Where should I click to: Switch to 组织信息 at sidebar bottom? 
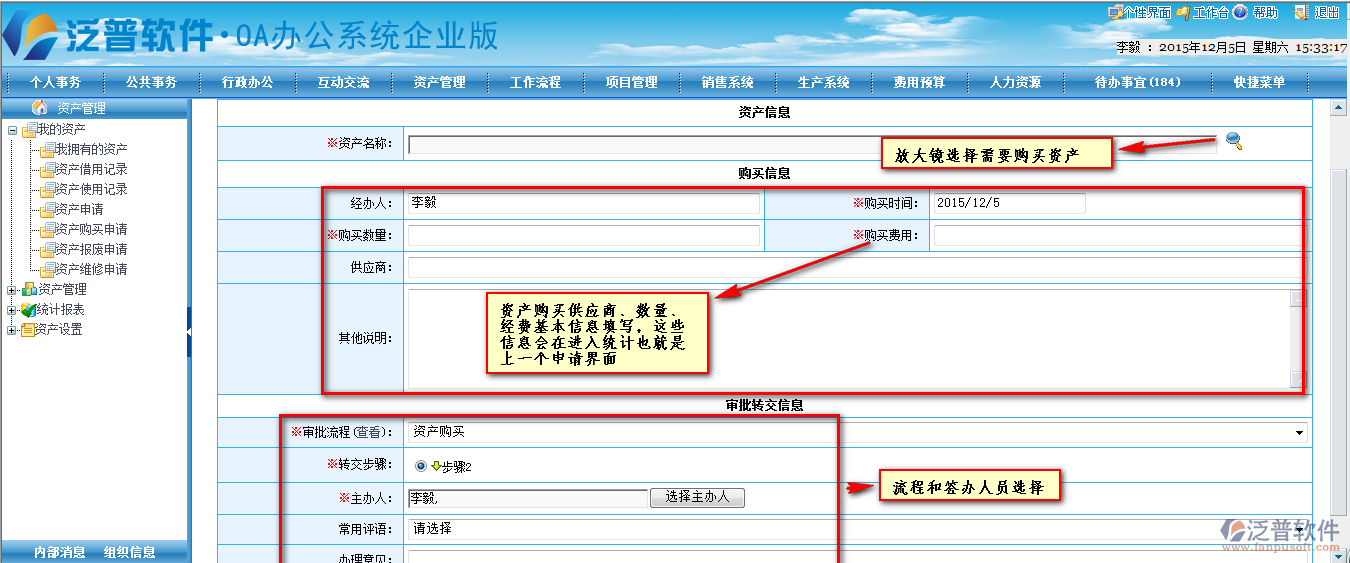[x=129, y=552]
